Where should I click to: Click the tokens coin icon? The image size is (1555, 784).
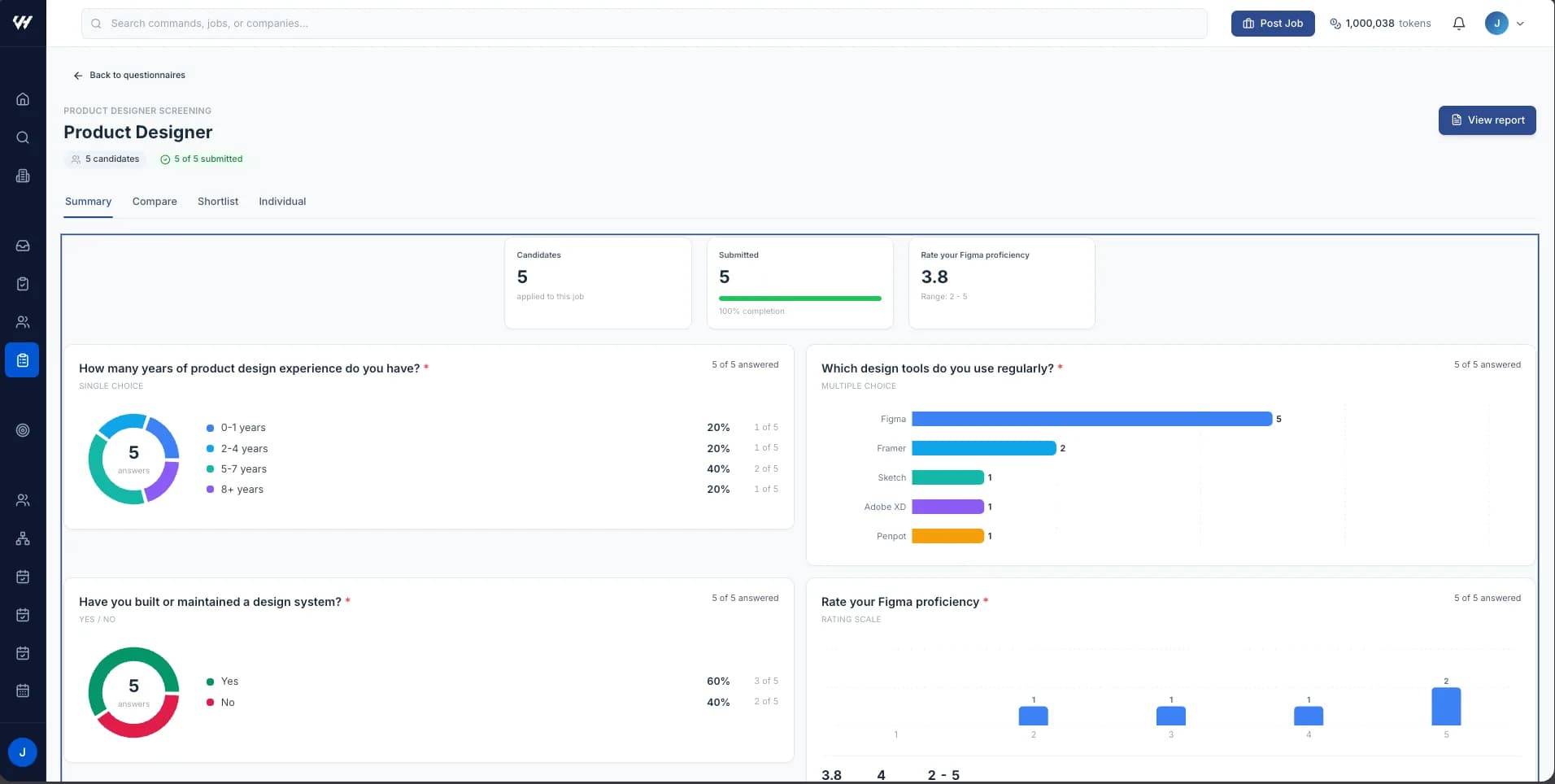click(x=1335, y=24)
